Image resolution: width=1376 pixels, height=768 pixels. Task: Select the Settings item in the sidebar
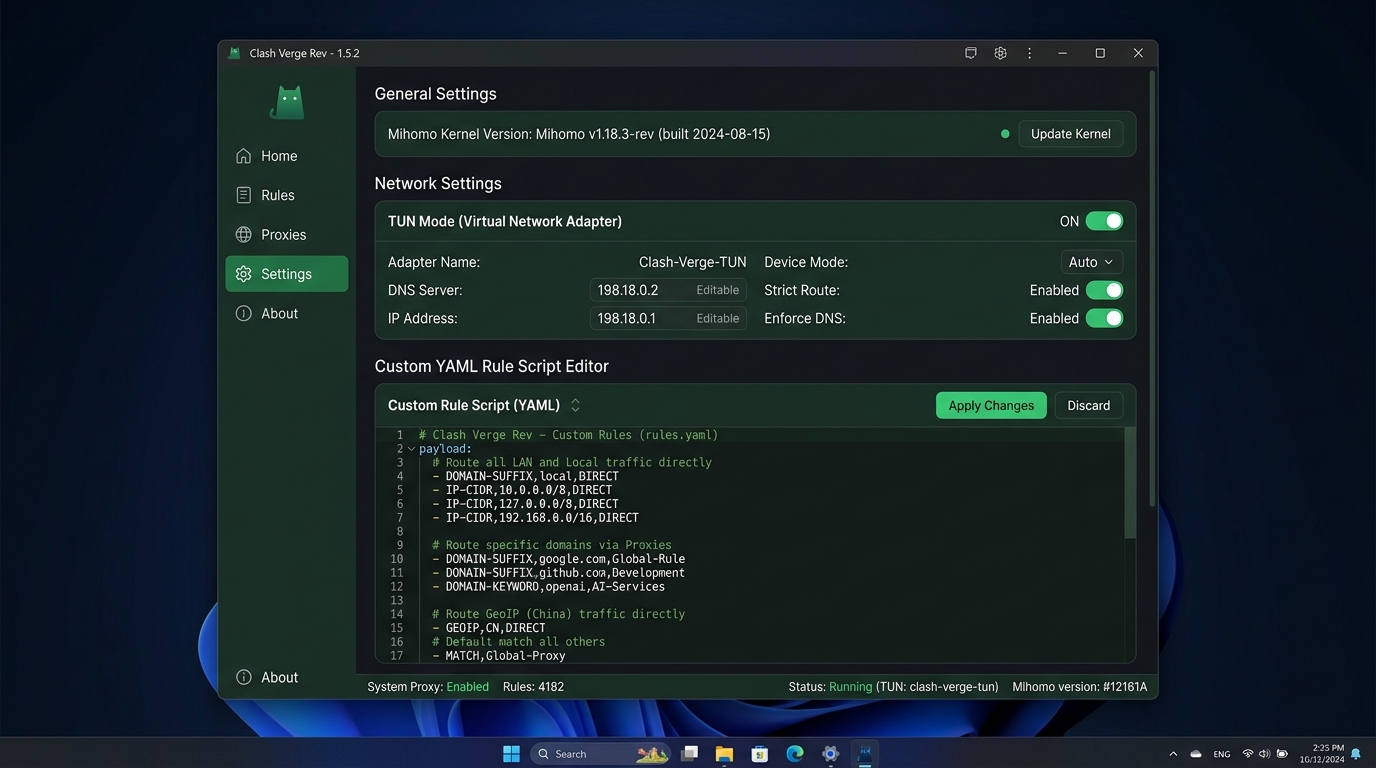(287, 274)
